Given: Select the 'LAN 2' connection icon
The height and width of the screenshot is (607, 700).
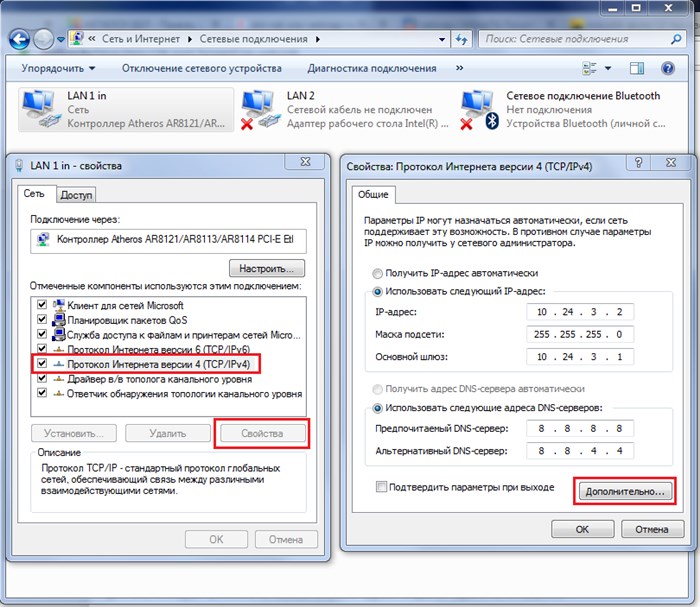Looking at the screenshot, I should 260,109.
